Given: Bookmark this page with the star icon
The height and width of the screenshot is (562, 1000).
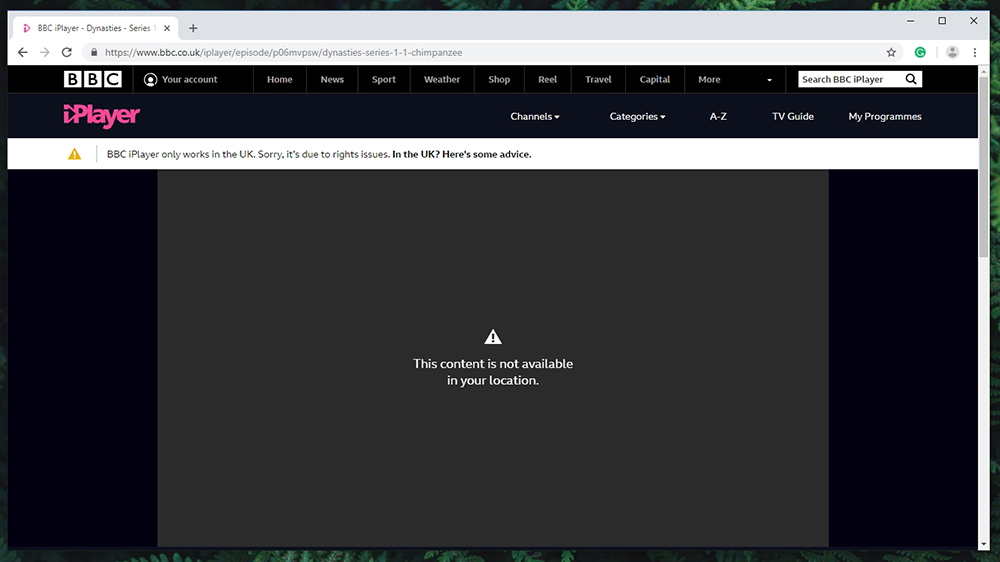Looking at the screenshot, I should click(891, 52).
